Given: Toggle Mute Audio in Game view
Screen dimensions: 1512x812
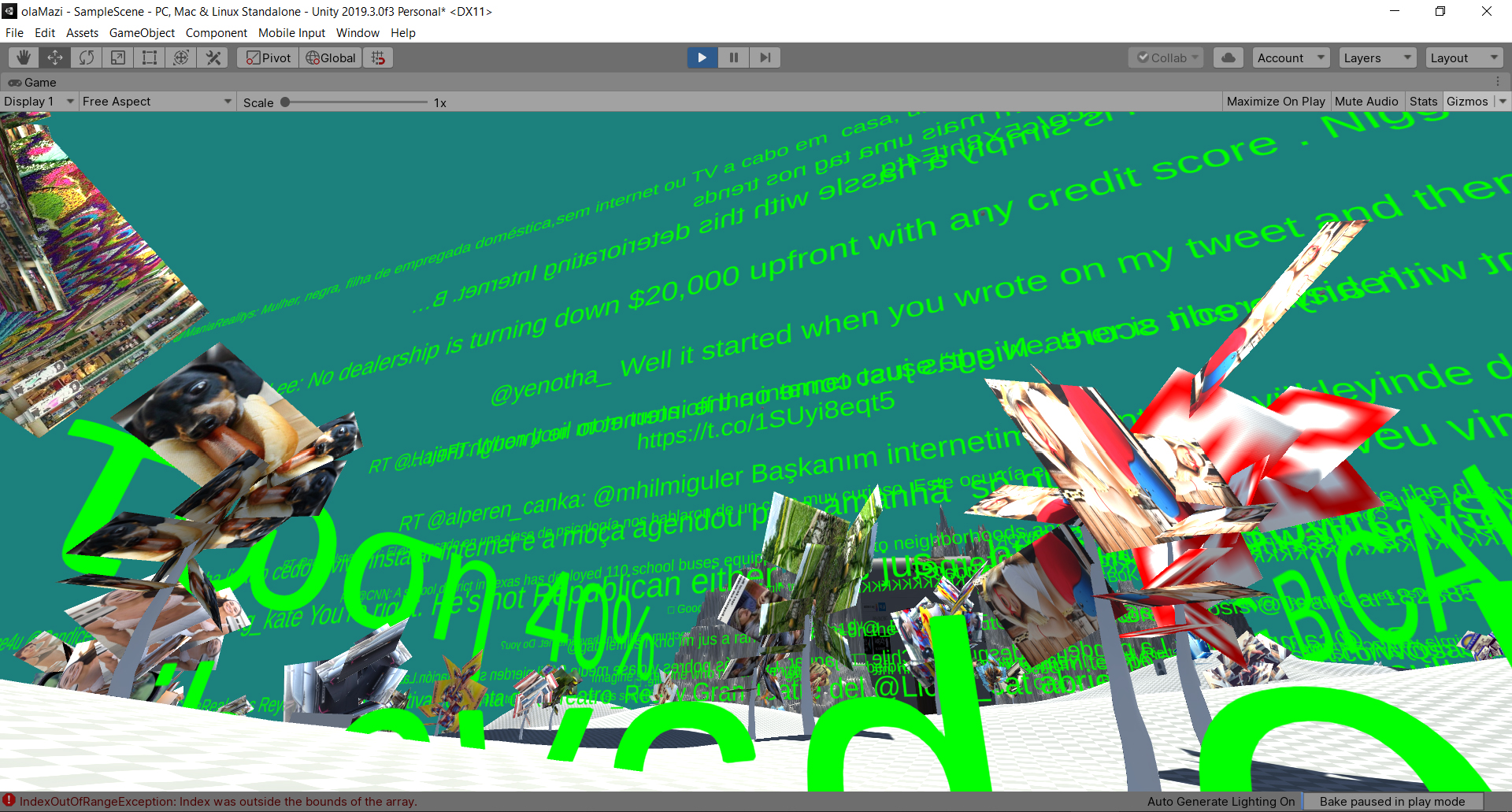Looking at the screenshot, I should coord(1366,102).
